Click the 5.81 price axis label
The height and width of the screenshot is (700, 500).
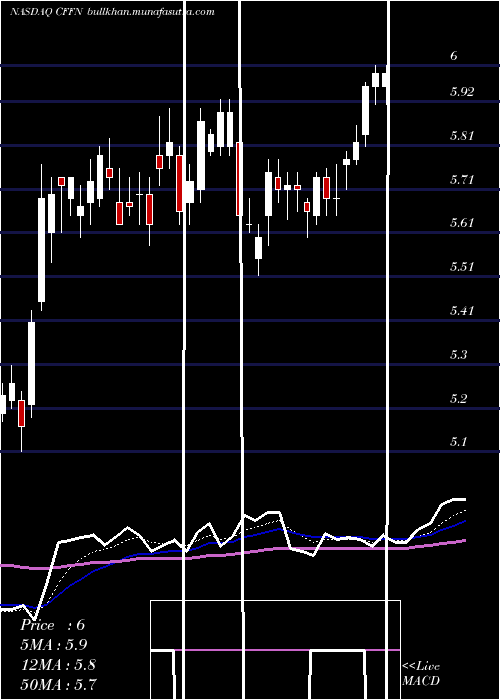[462, 136]
